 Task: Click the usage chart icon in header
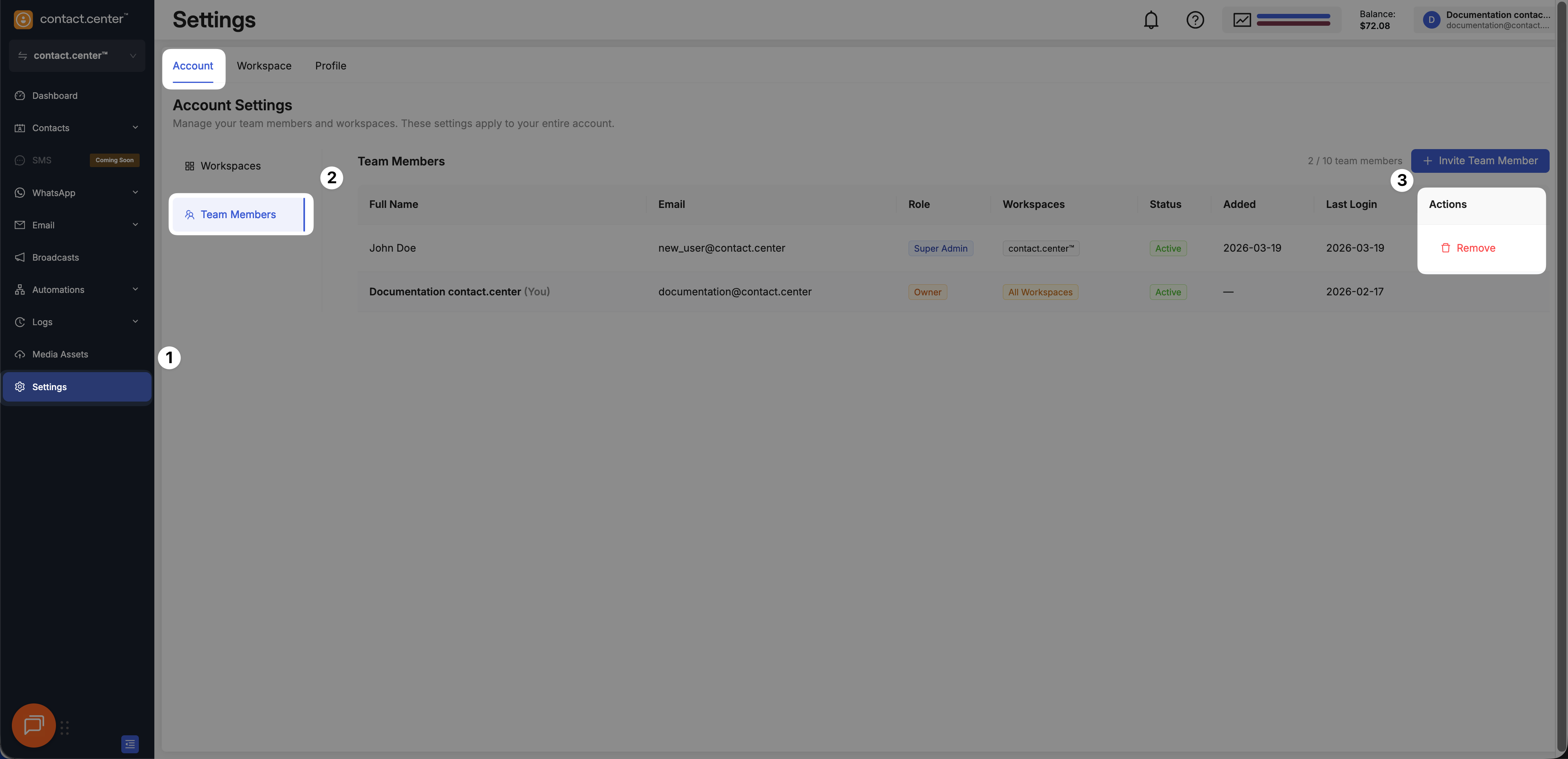pos(1242,20)
